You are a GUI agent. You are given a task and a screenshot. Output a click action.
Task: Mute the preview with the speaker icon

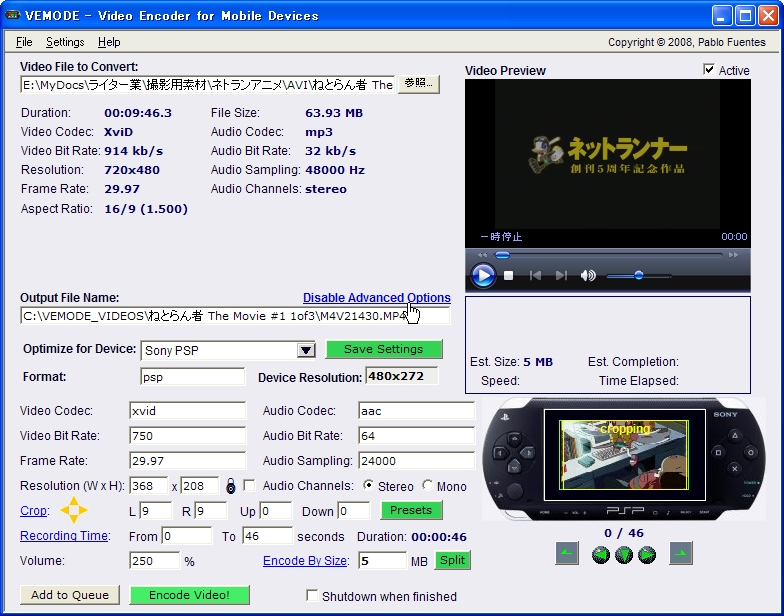pyautogui.click(x=588, y=276)
